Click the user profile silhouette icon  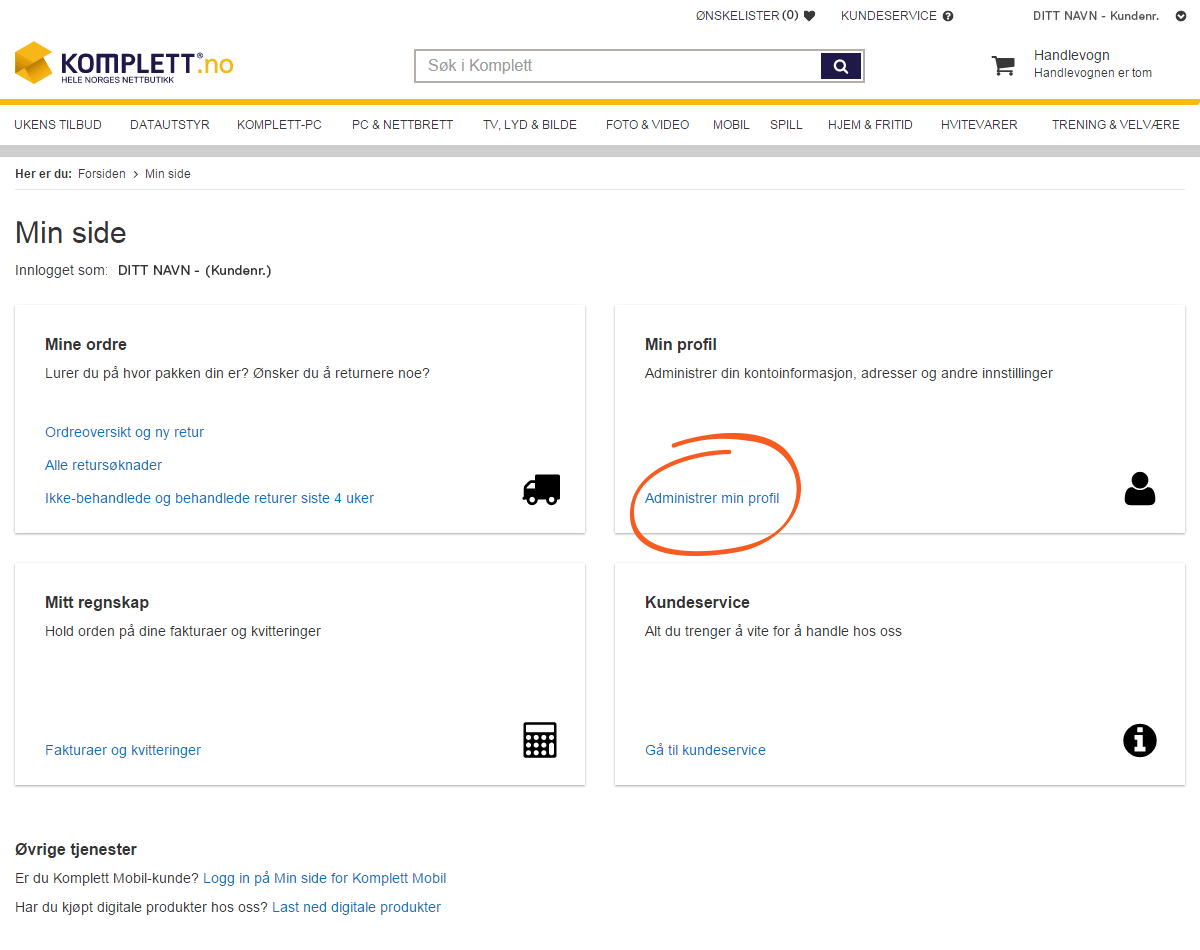tap(1139, 489)
